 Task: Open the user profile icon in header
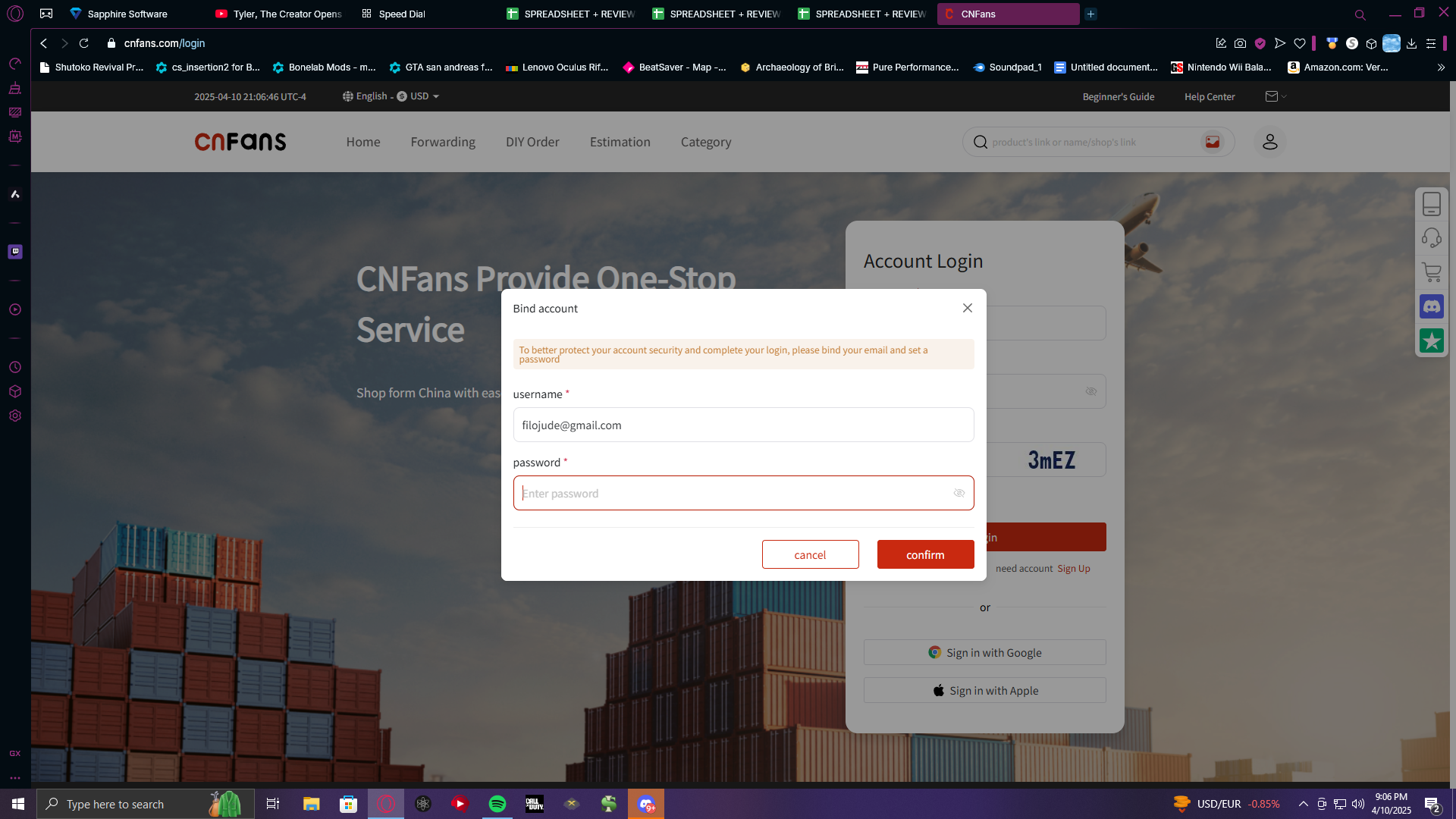pyautogui.click(x=1269, y=142)
